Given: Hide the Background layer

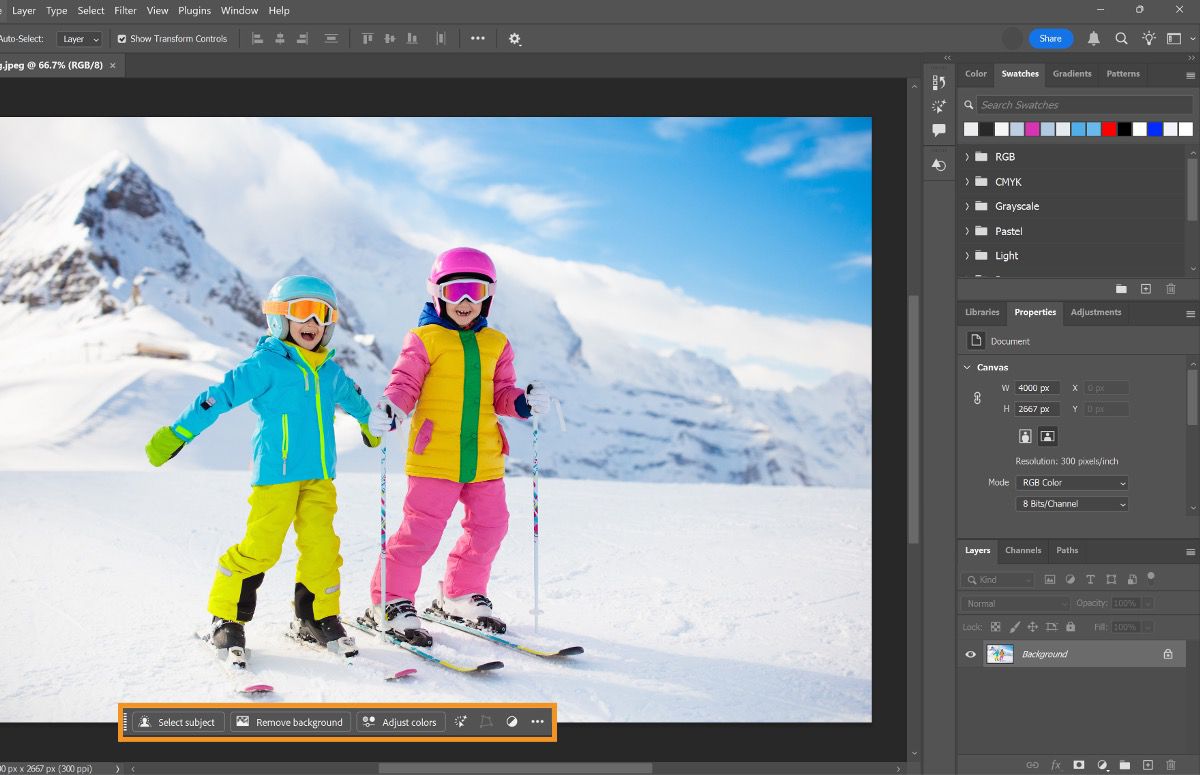Looking at the screenshot, I should tap(968, 654).
